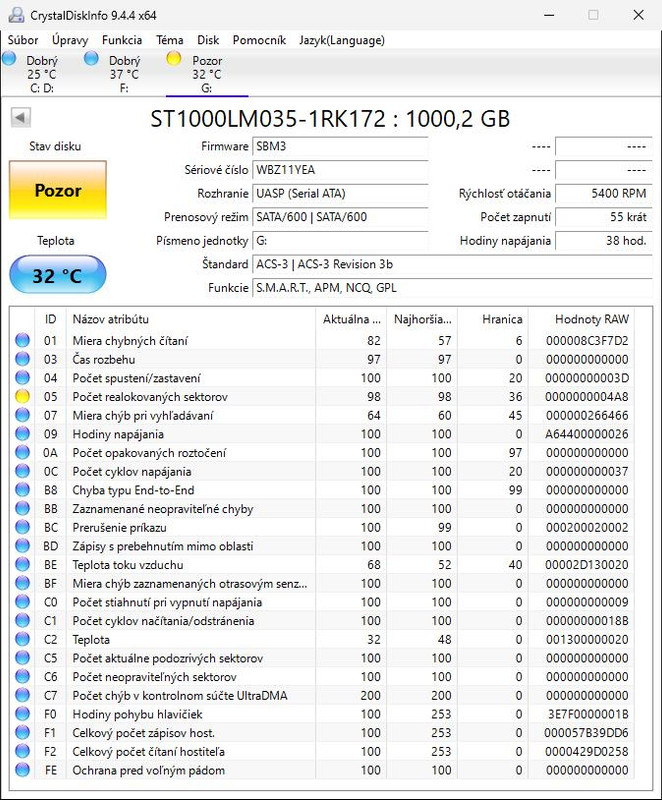Click the status dot for attribute BE
Image resolution: width=662 pixels, height=800 pixels.
[x=22, y=565]
